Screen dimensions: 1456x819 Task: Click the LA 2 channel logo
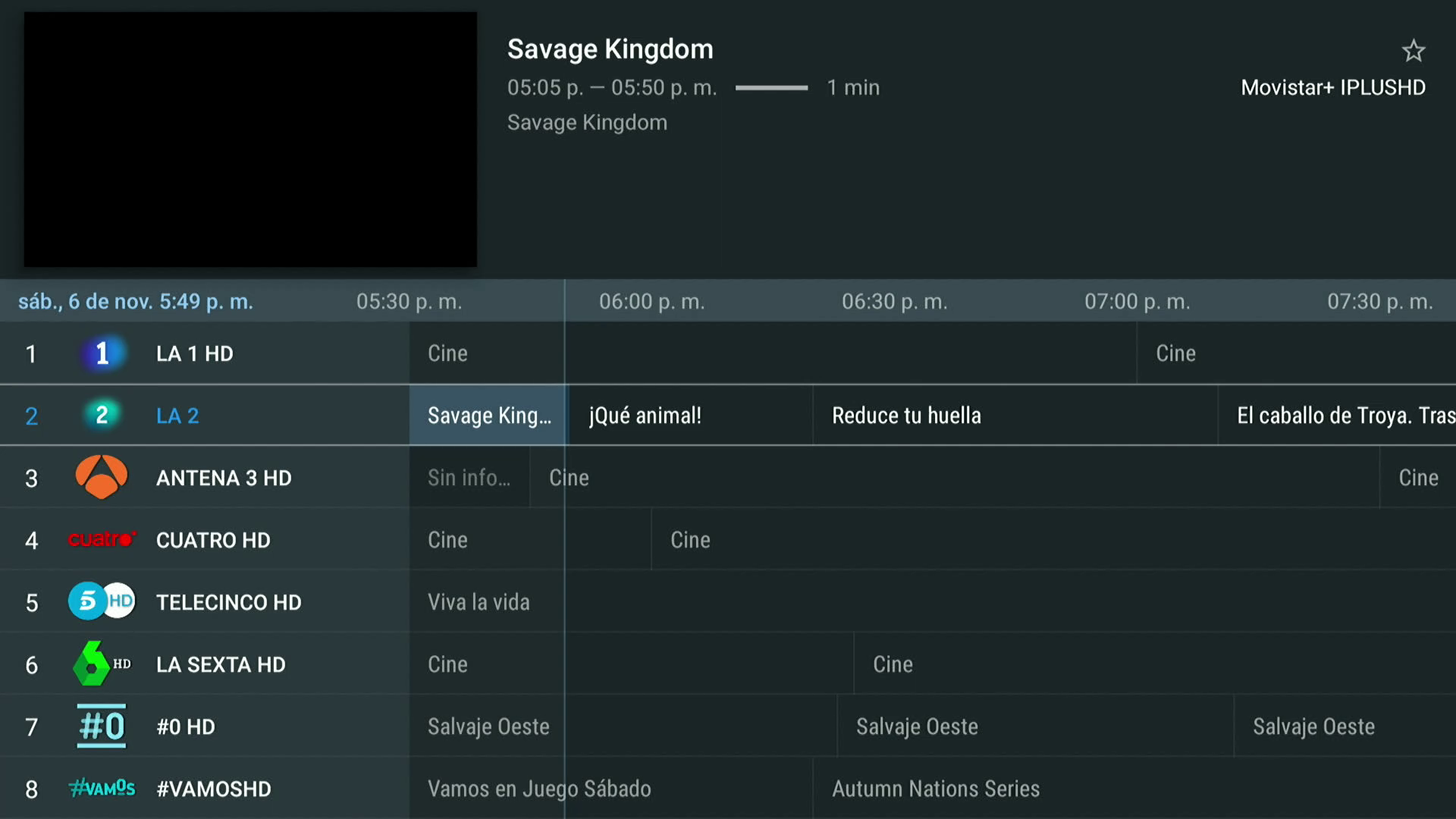coord(102,416)
